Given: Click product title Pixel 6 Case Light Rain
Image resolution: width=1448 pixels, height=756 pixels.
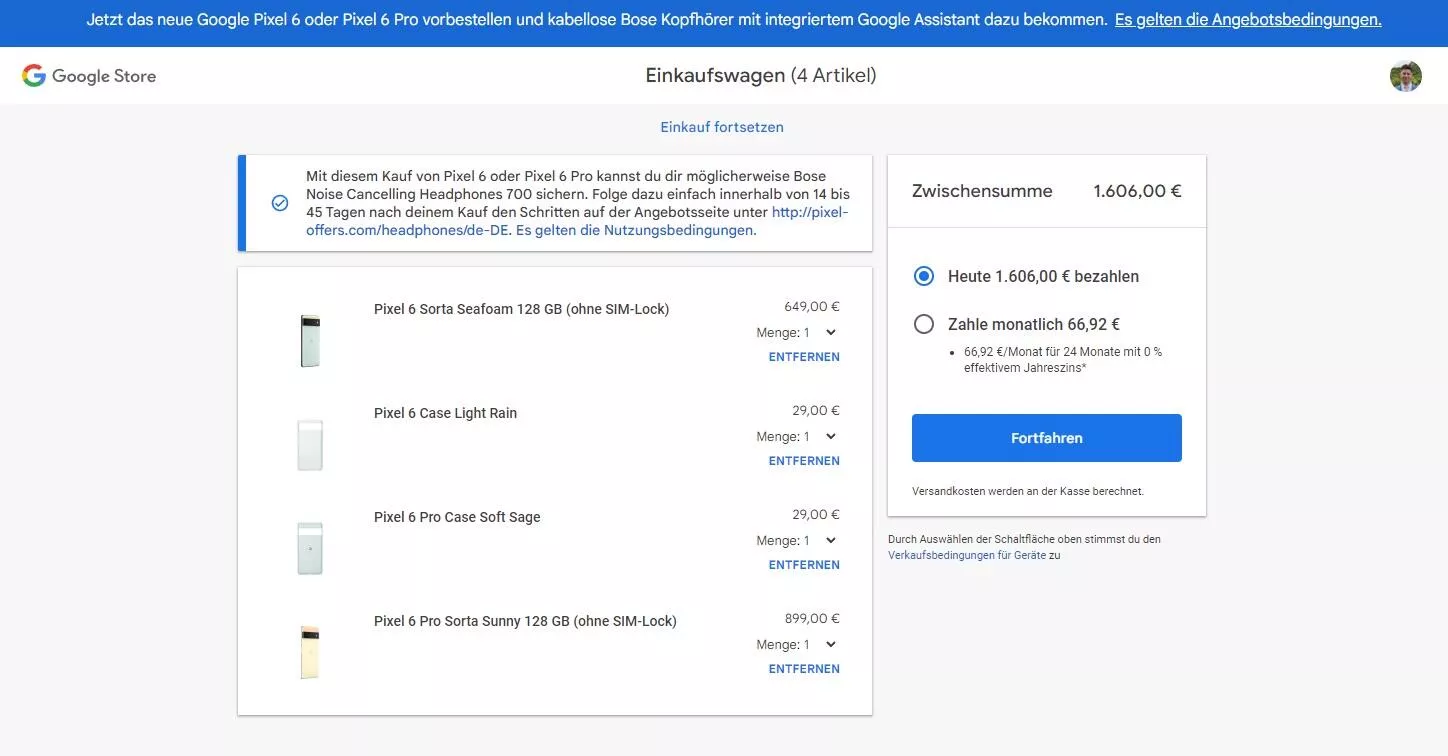Looking at the screenshot, I should [445, 413].
